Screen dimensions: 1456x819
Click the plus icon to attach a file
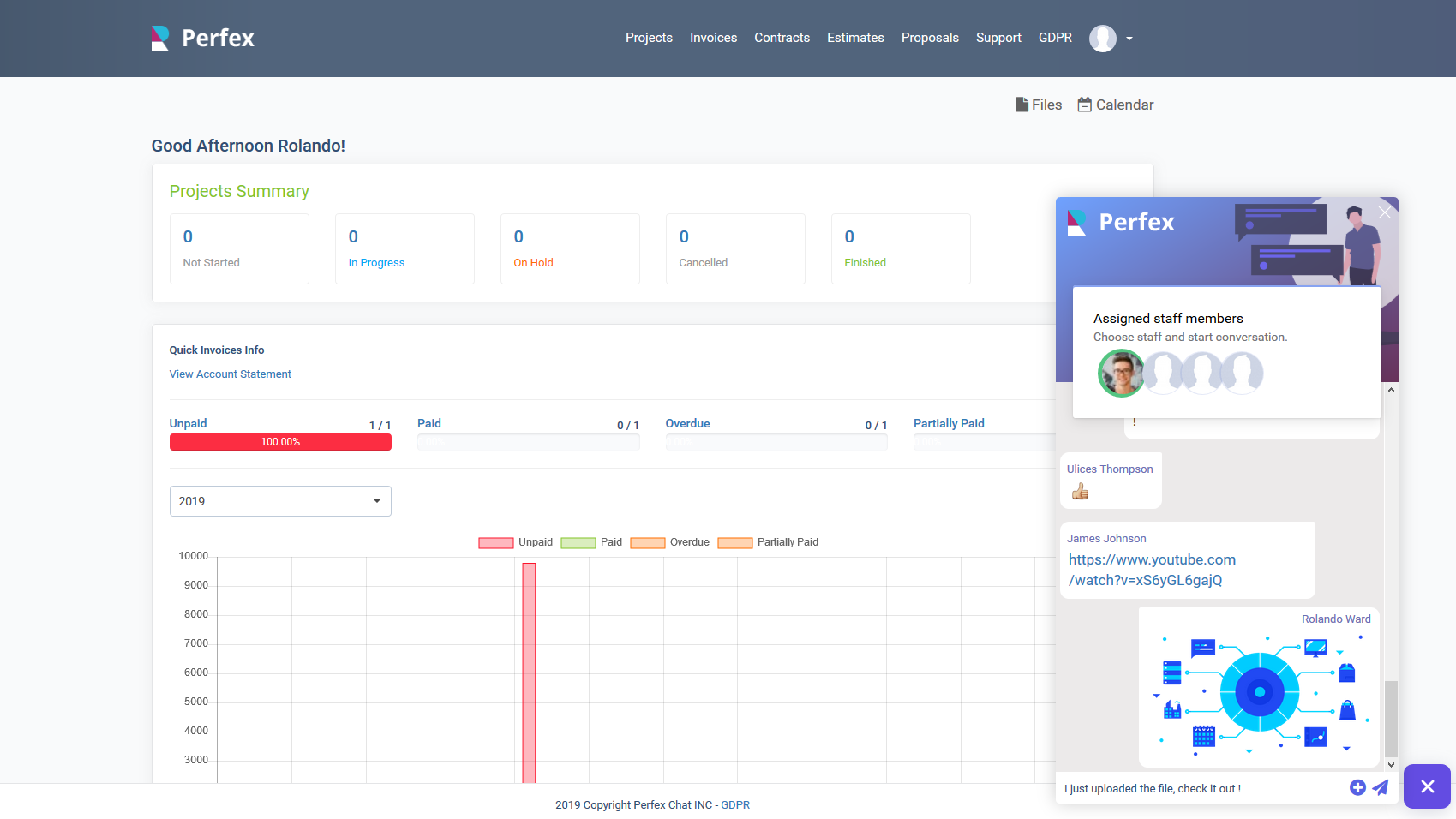[x=1357, y=787]
